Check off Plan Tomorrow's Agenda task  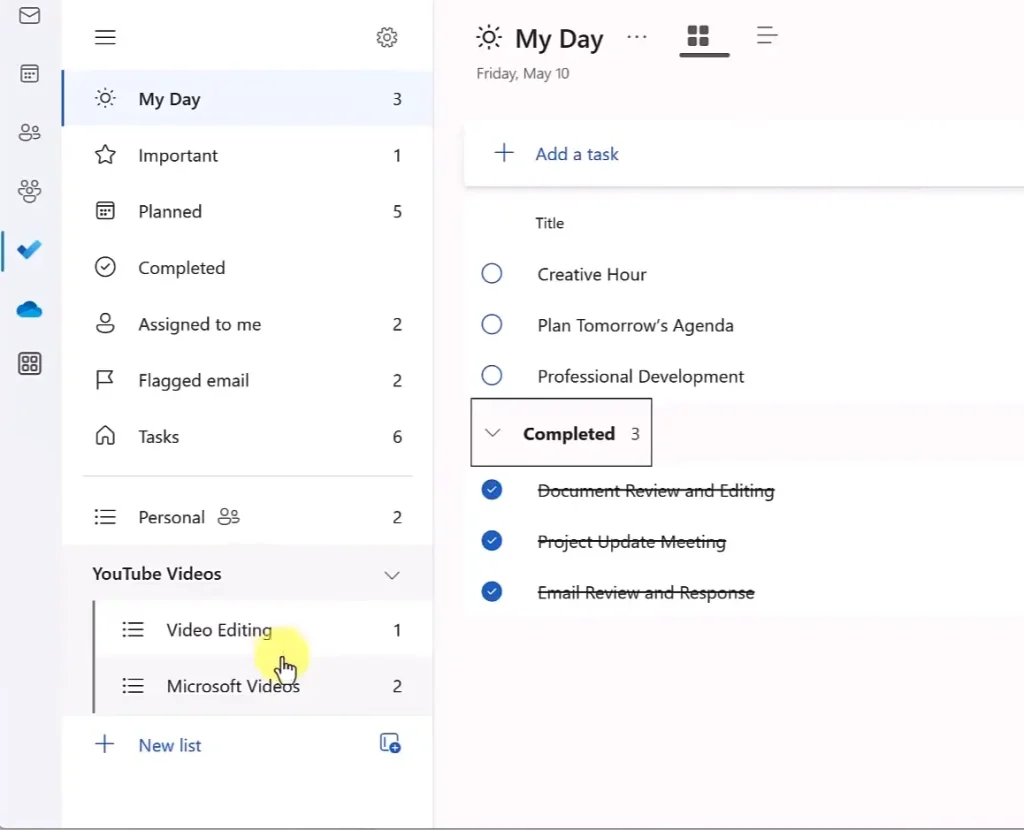(x=492, y=325)
